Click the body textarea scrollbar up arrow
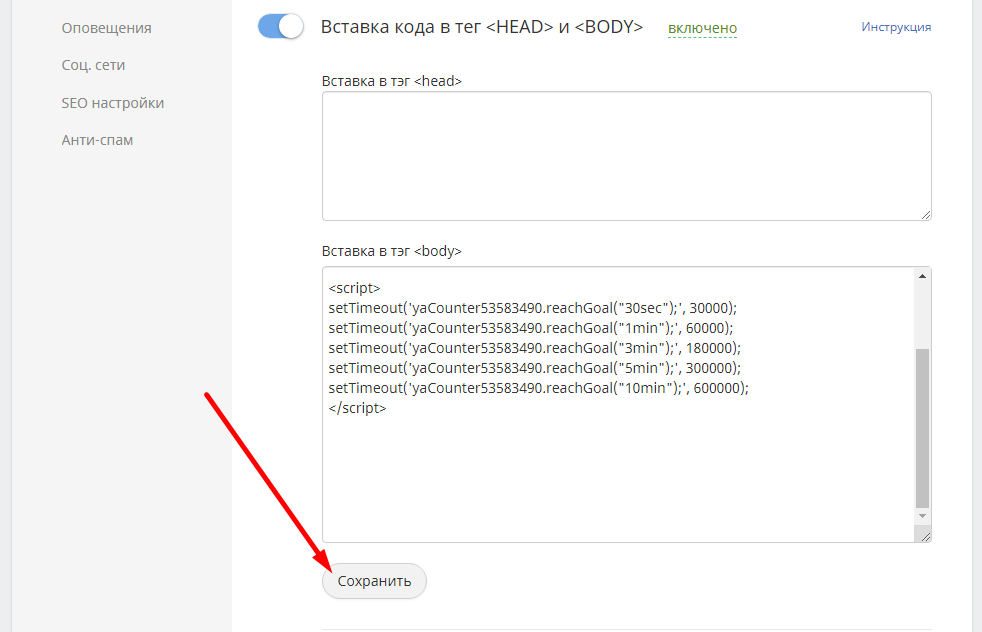Image resolution: width=982 pixels, height=632 pixels. [x=922, y=276]
